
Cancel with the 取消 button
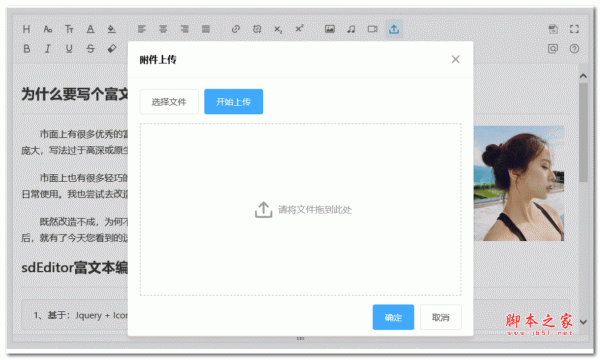coord(441,317)
